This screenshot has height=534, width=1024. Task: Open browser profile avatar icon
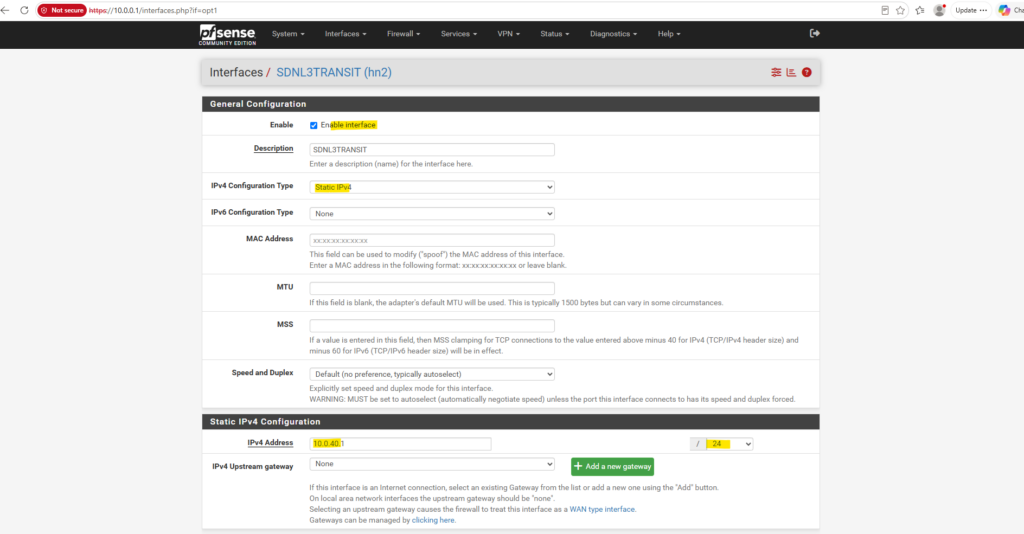tap(939, 10)
